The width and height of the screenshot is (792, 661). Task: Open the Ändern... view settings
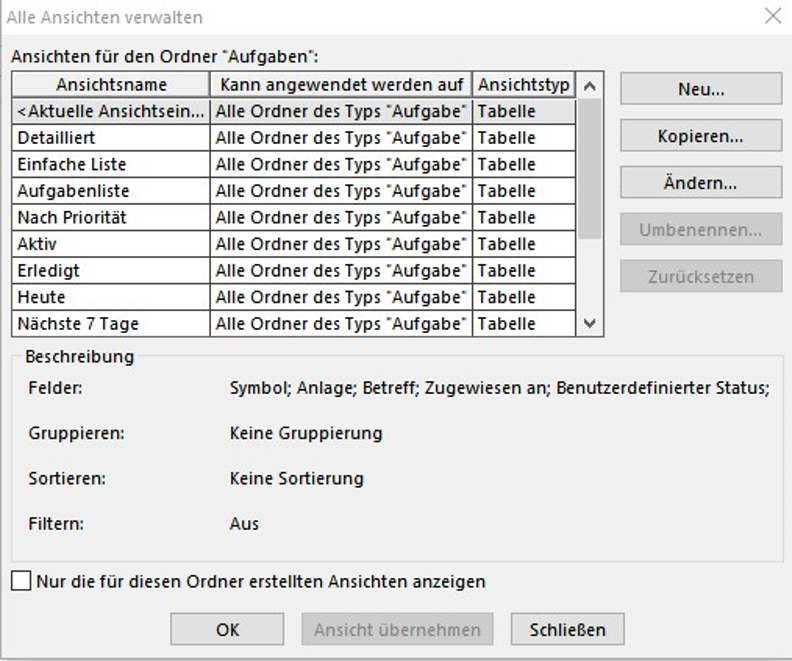click(x=701, y=182)
